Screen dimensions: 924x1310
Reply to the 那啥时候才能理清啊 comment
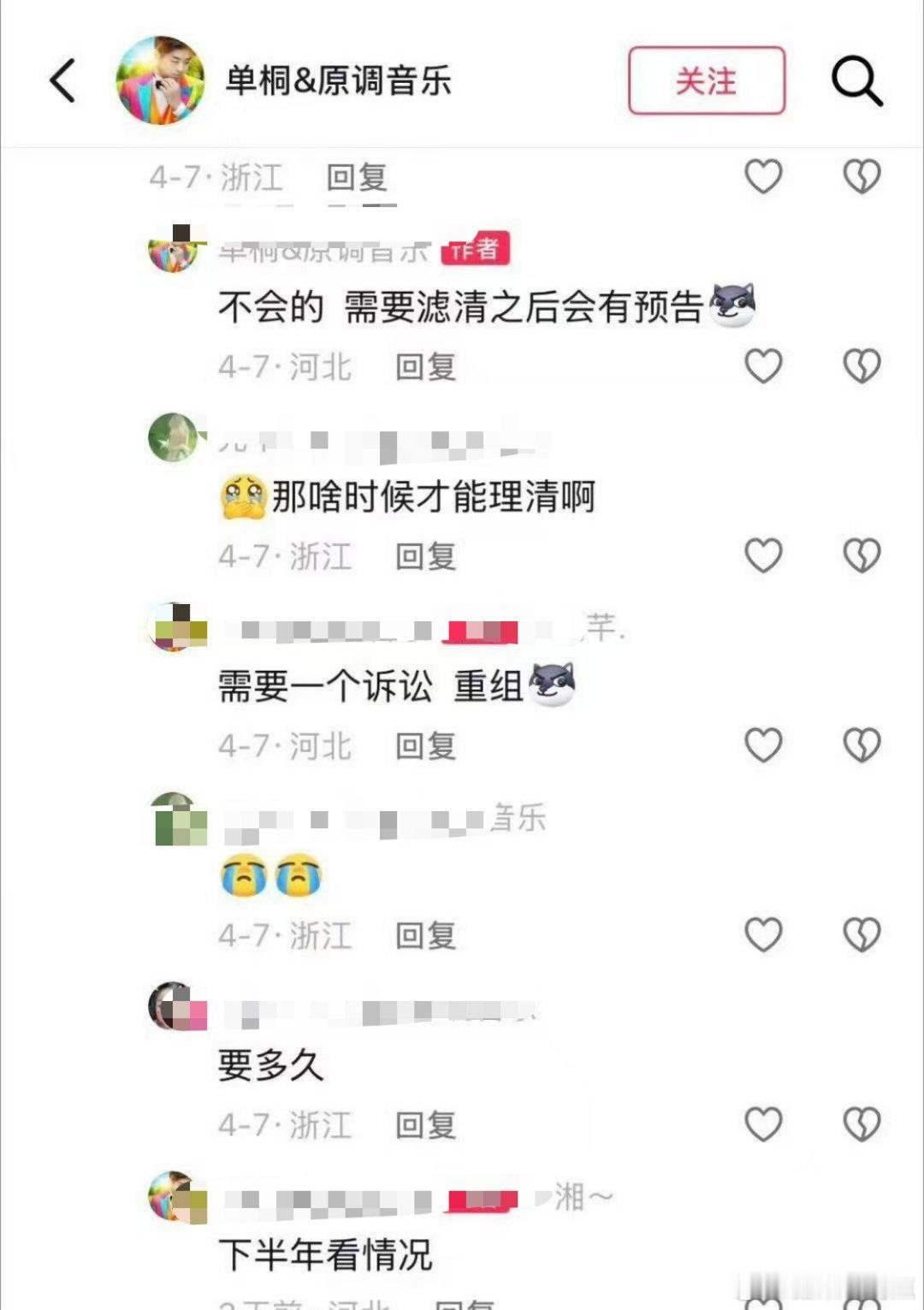coord(425,556)
